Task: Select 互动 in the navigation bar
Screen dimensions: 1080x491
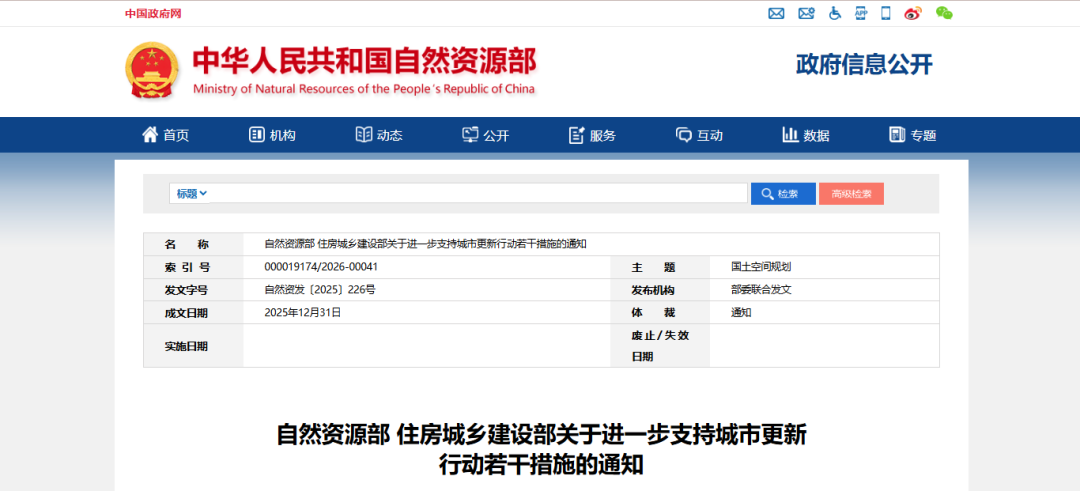Action: click(699, 135)
